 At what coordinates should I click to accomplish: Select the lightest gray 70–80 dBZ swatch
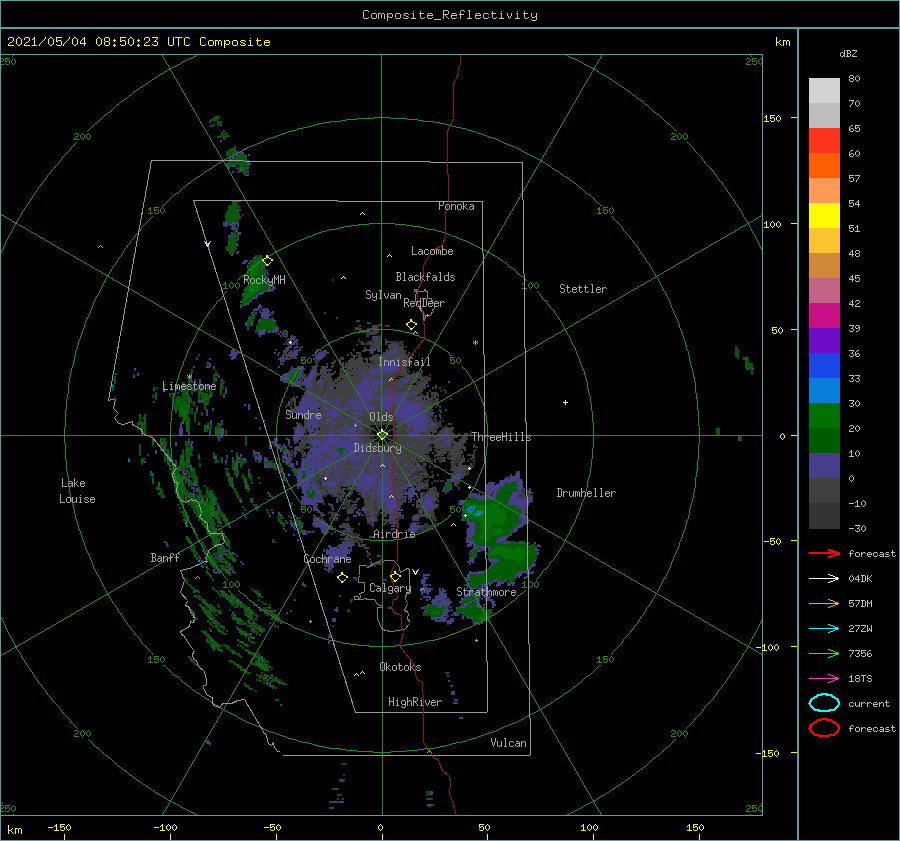tap(824, 91)
